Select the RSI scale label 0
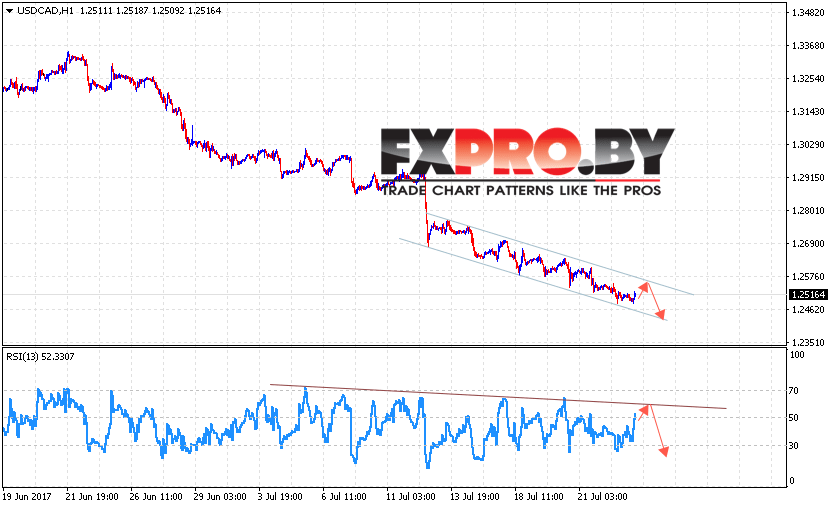This screenshot has height=508, width=829. [792, 481]
